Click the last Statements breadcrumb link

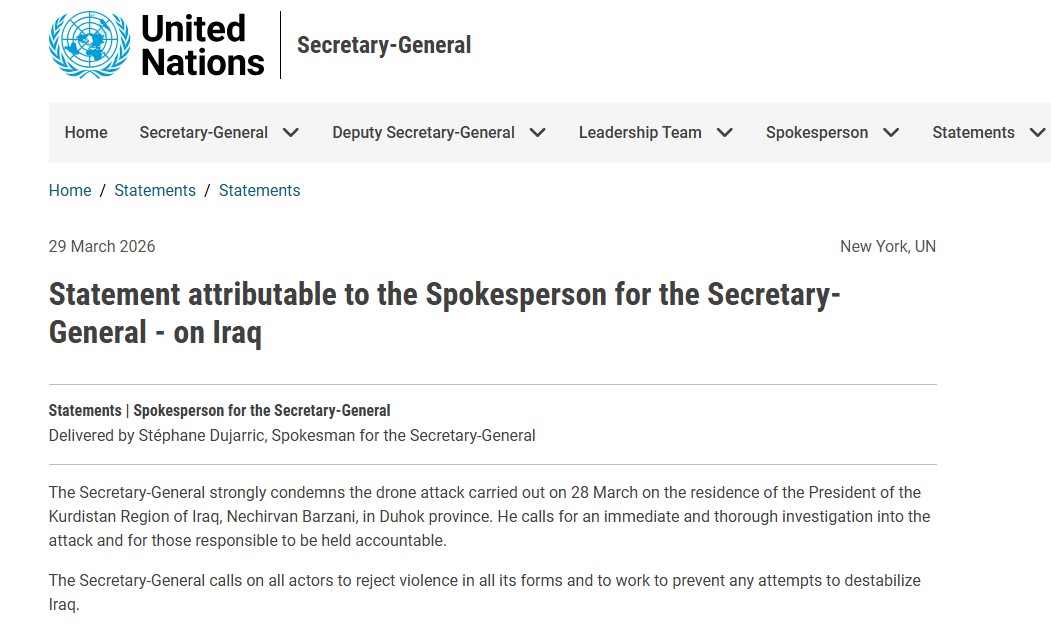pos(259,191)
